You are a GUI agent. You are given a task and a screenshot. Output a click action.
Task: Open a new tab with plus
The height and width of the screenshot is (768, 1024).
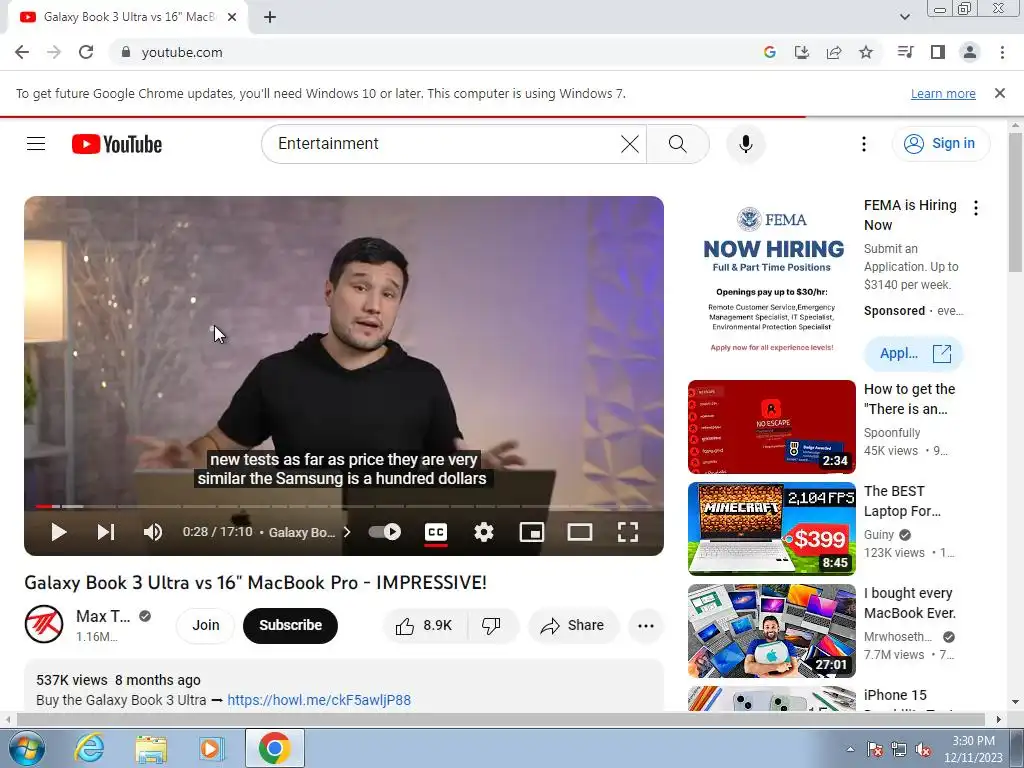click(x=270, y=17)
